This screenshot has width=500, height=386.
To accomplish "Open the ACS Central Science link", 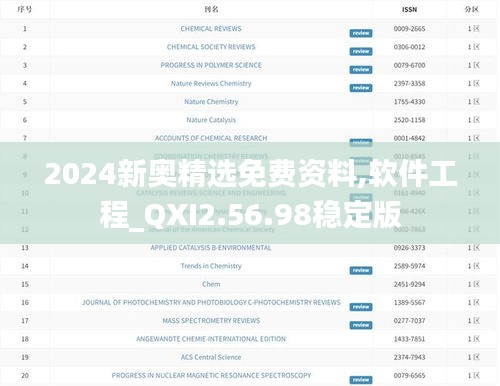I will (x=211, y=357).
